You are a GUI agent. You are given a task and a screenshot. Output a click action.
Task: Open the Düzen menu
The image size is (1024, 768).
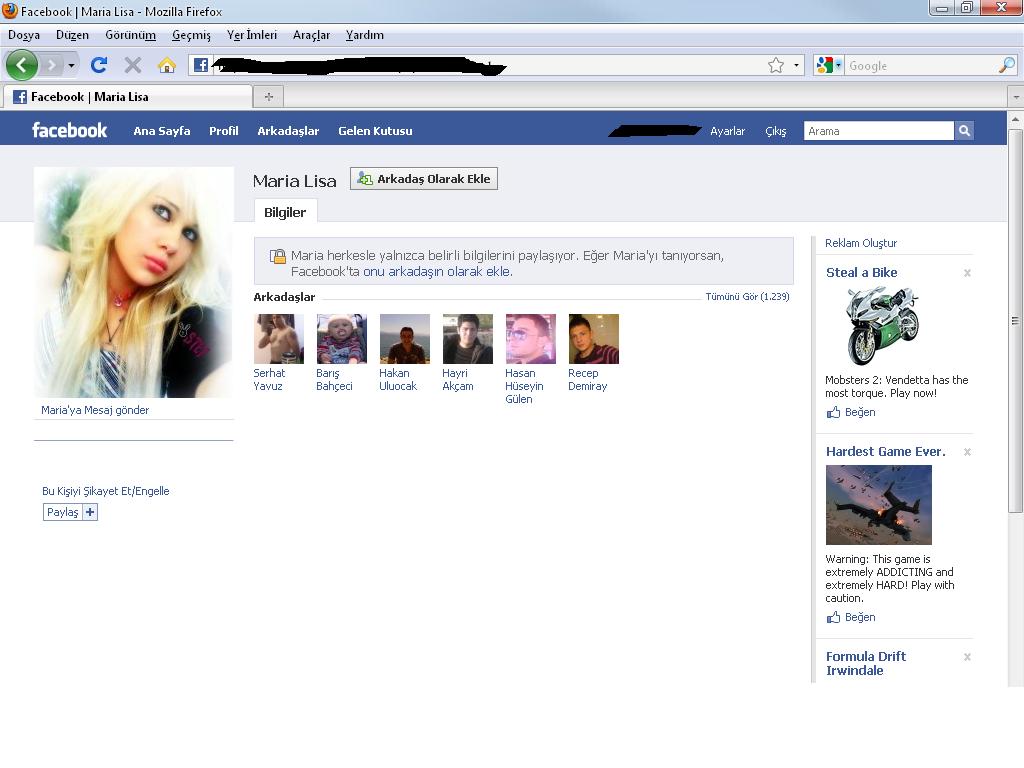pos(72,35)
